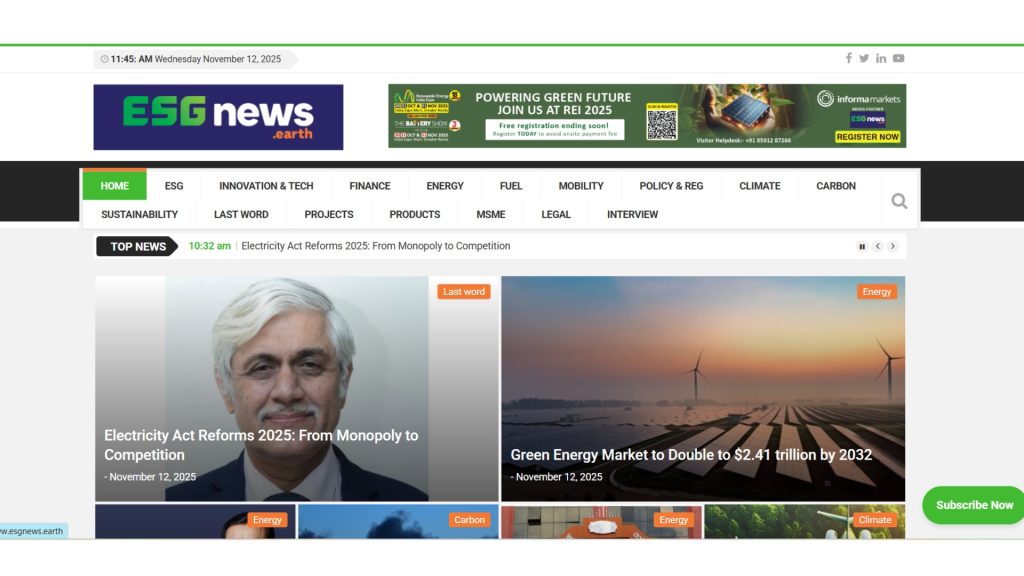This screenshot has width=1024, height=576.
Task: Open site search via the magnifier icon
Action: (899, 198)
